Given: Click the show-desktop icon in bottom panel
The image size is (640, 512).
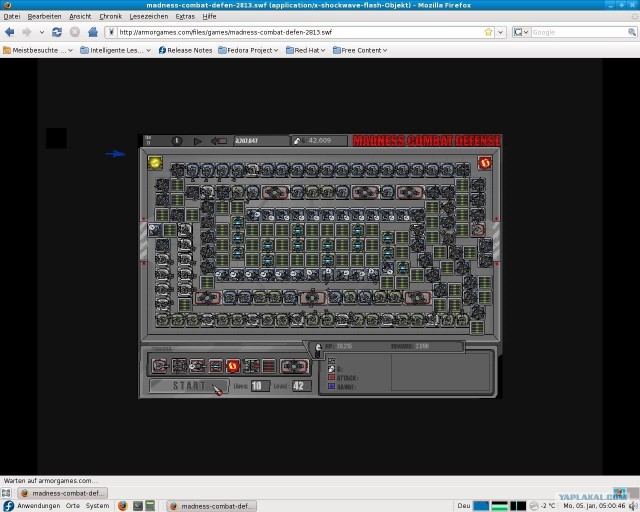Looking at the screenshot, I should click(6, 493).
